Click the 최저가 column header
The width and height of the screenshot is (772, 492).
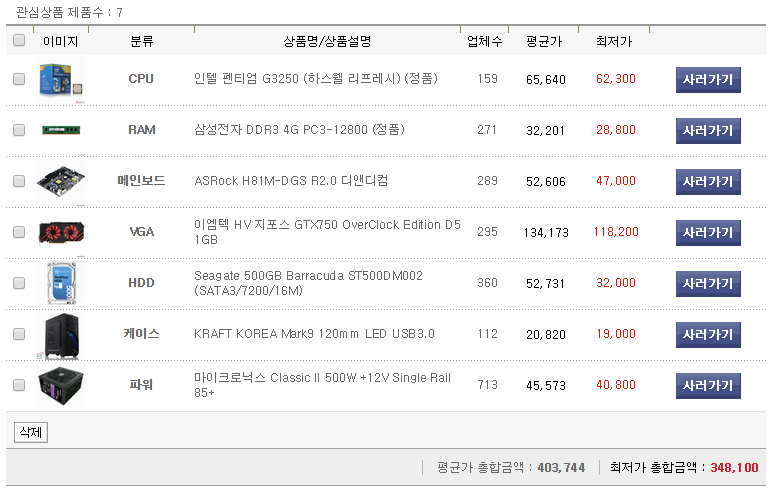click(613, 42)
